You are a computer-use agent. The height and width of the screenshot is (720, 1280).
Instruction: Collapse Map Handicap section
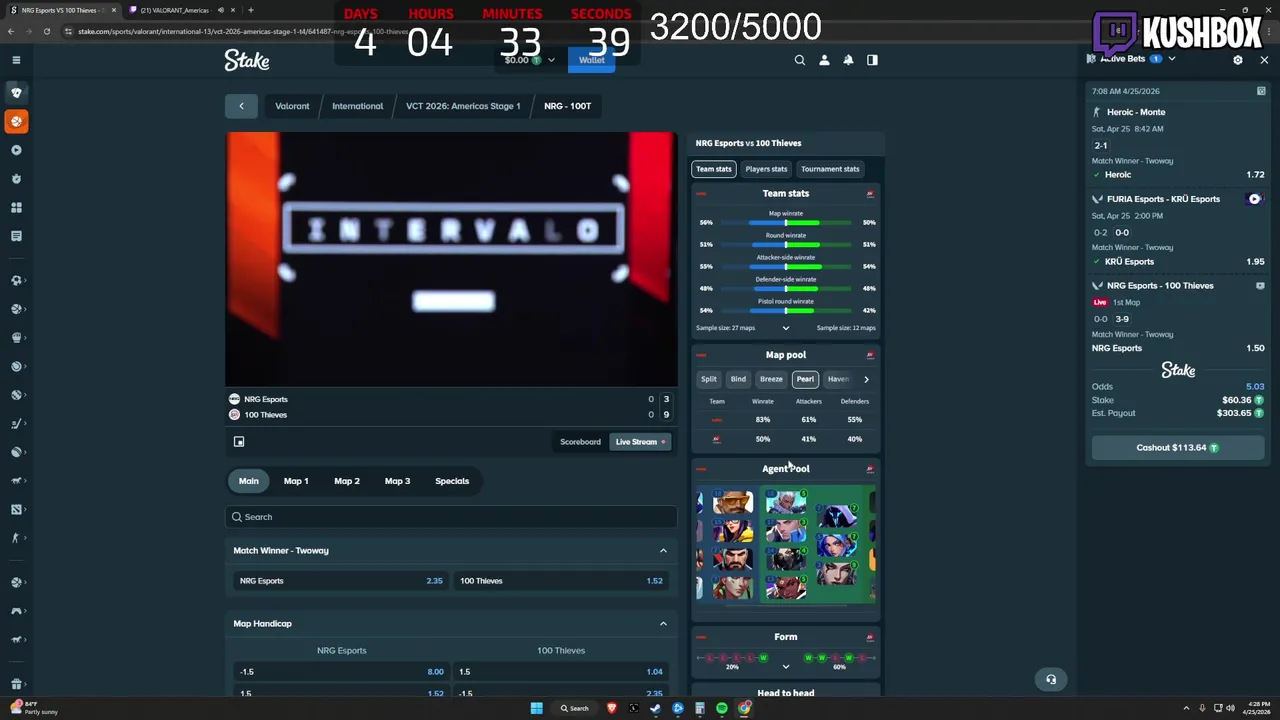(663, 624)
